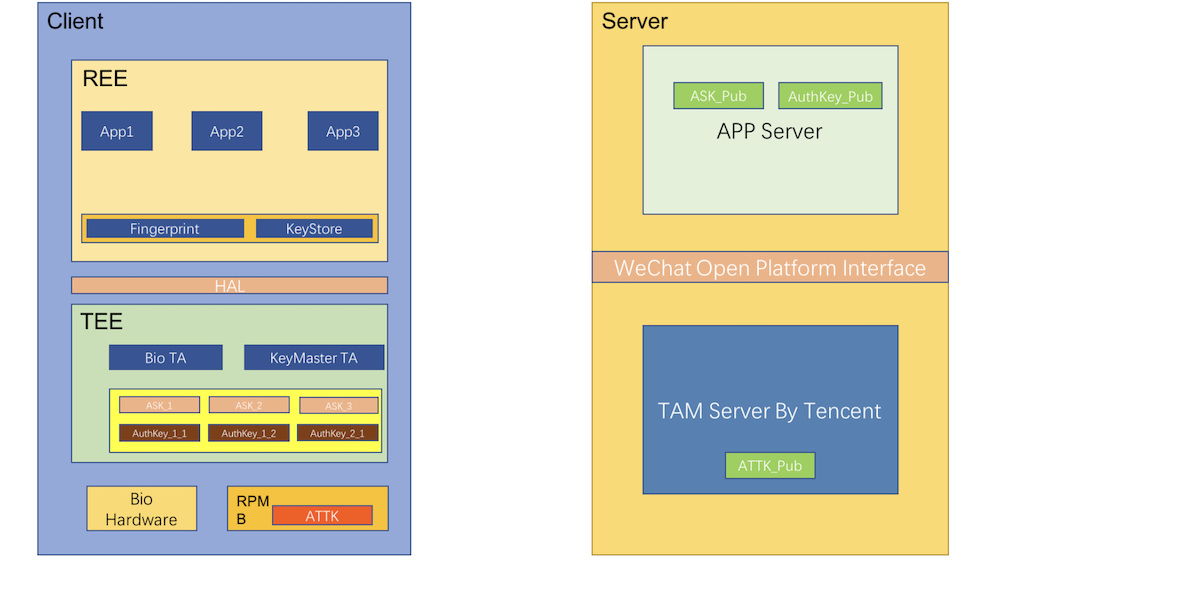Select the KeyMaster TA box
Image resolution: width=1200 pixels, height=600 pixels.
pyautogui.click(x=314, y=358)
